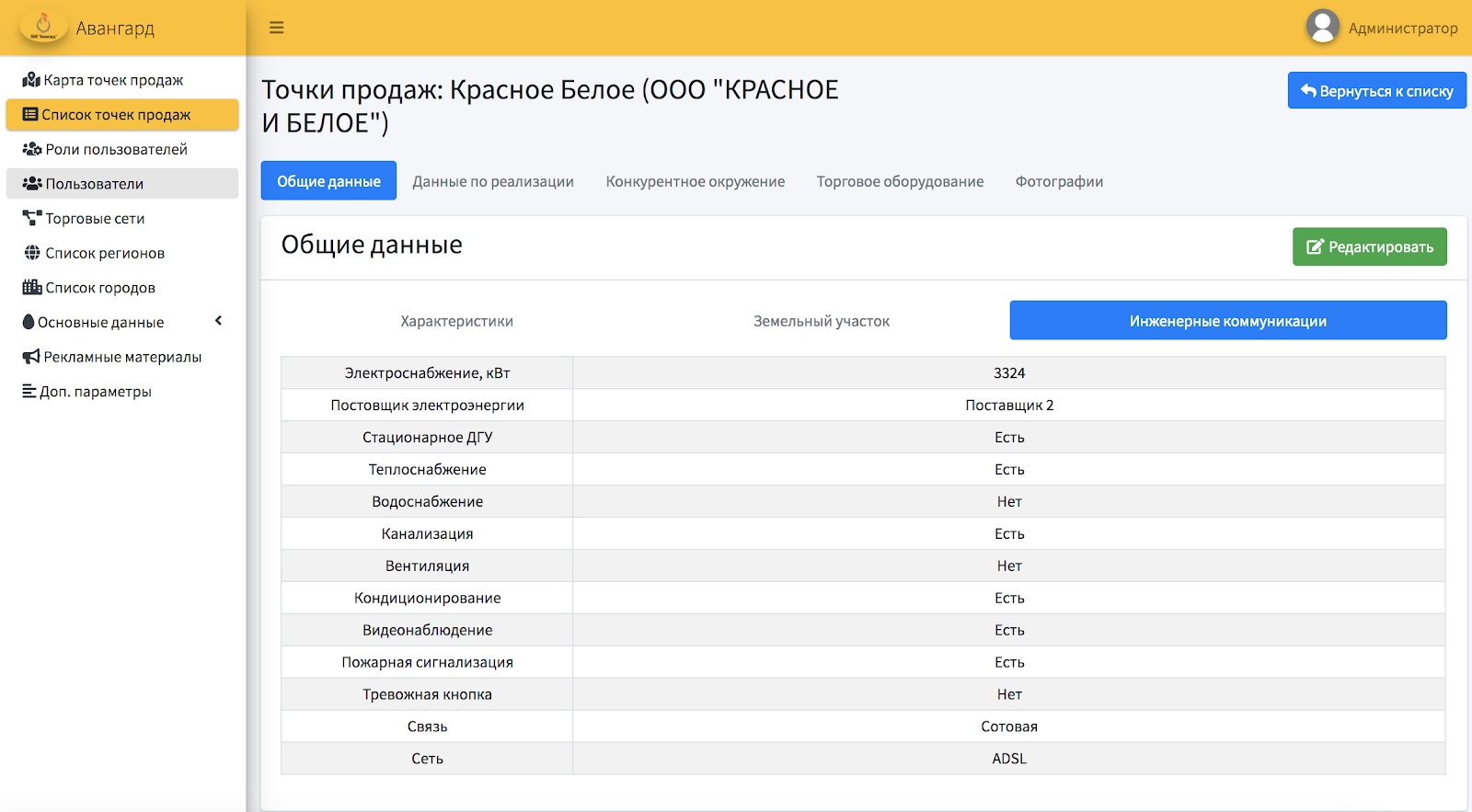Click the Точки продаж: Красное Белое page title
This screenshot has width=1472, height=812.
tap(550, 106)
